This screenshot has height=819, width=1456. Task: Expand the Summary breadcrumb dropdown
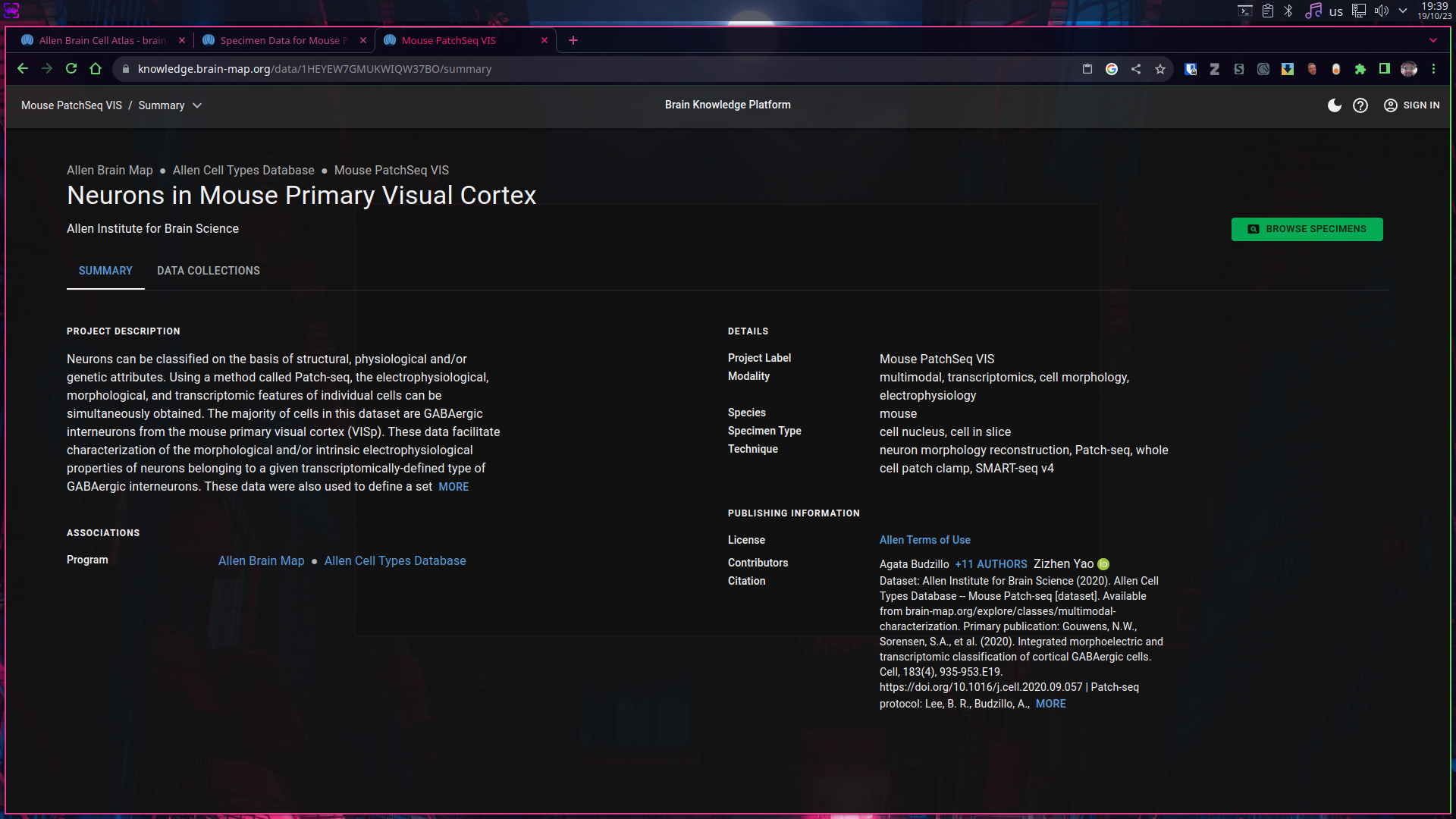(197, 105)
